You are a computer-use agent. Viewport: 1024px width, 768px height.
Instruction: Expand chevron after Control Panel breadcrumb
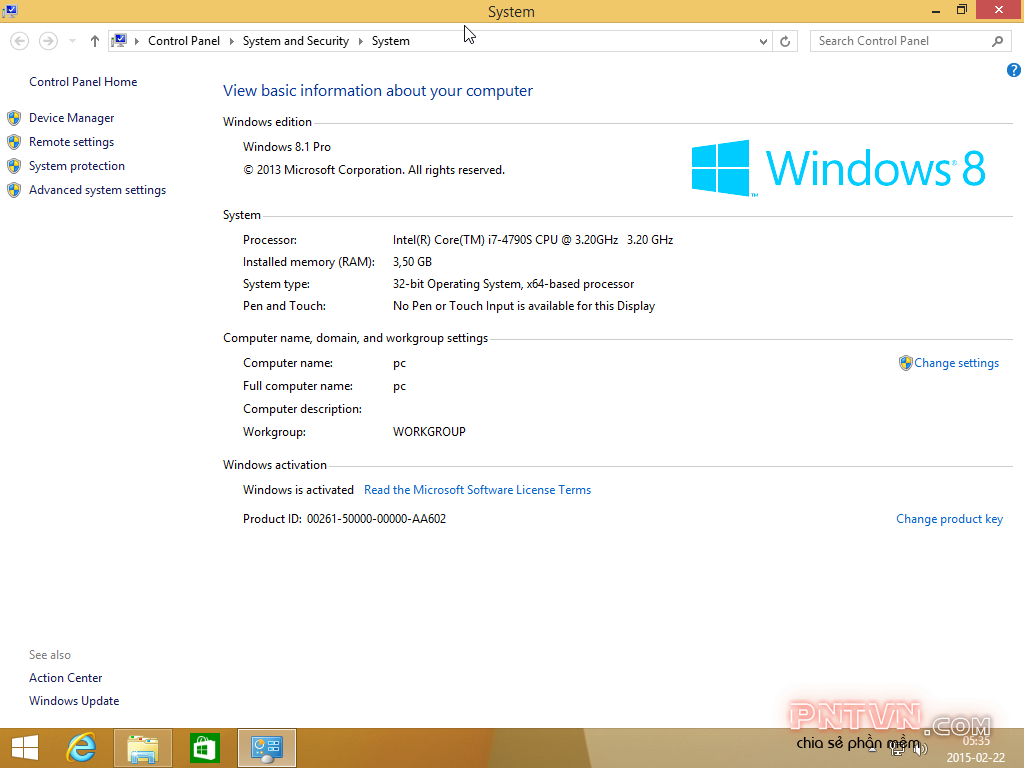pyautogui.click(x=231, y=41)
